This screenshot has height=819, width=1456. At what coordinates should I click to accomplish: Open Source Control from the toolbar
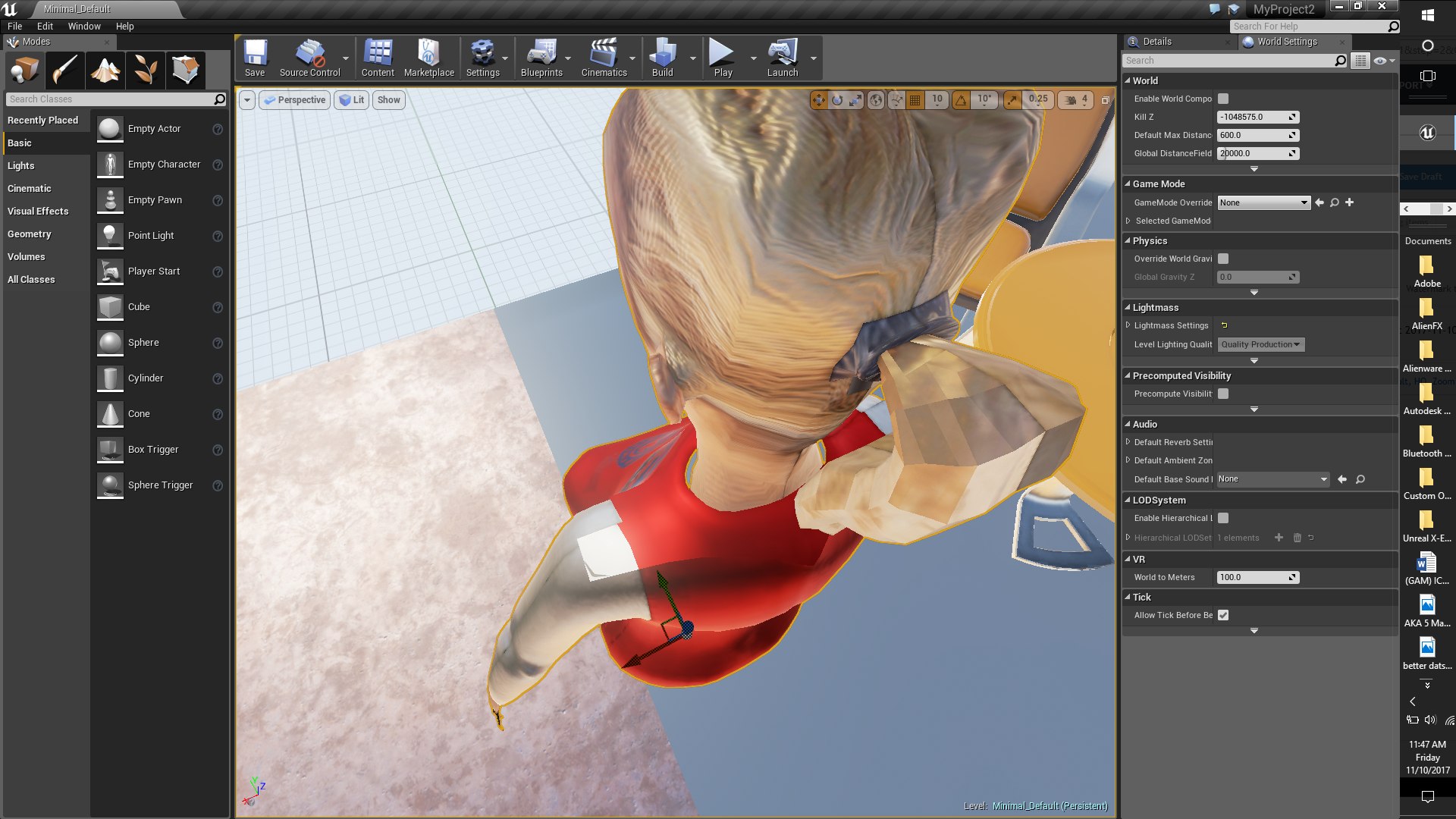click(x=309, y=58)
